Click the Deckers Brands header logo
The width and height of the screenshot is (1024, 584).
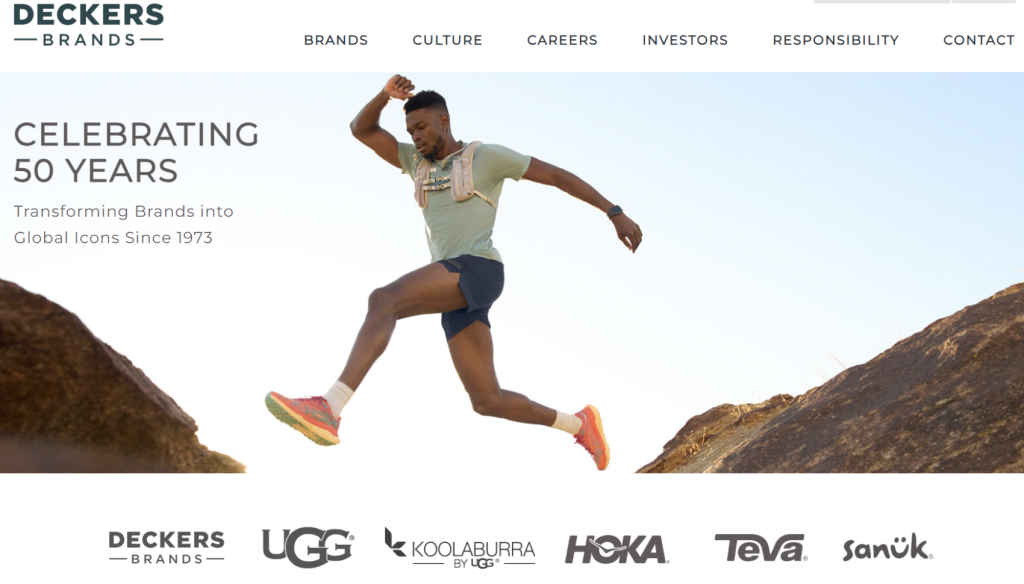88,25
